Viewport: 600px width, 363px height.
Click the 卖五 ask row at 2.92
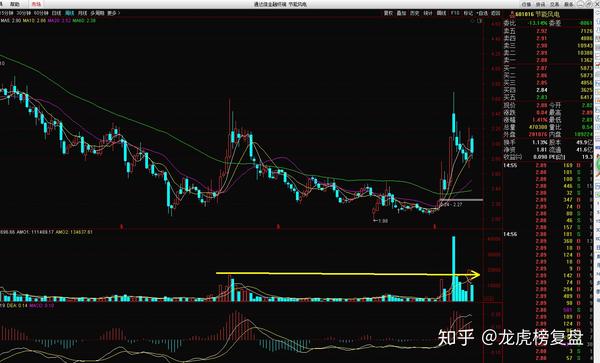(548, 31)
